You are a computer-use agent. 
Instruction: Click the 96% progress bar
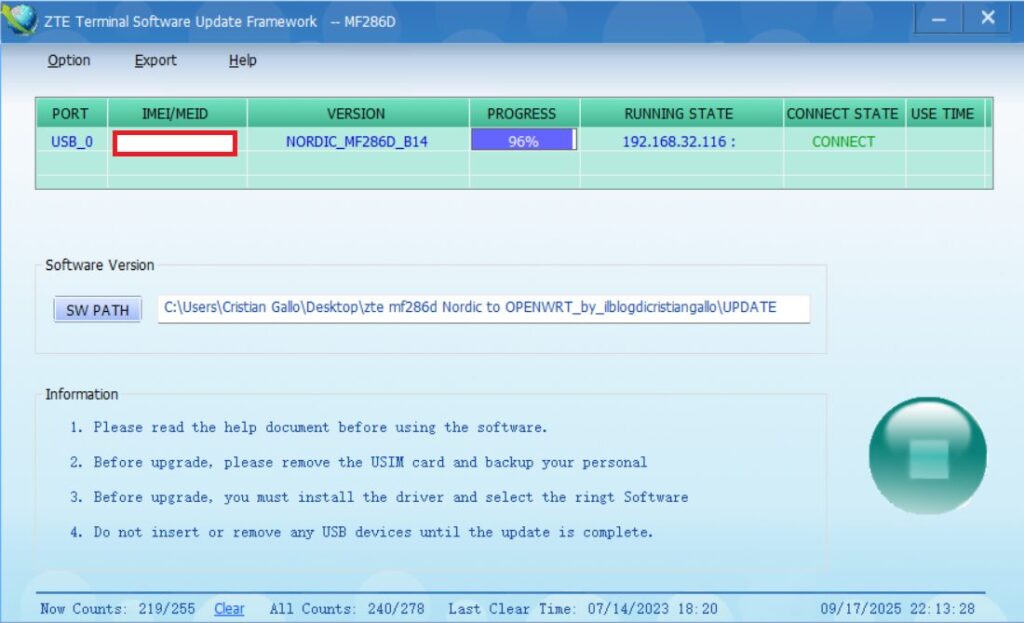tap(523, 141)
